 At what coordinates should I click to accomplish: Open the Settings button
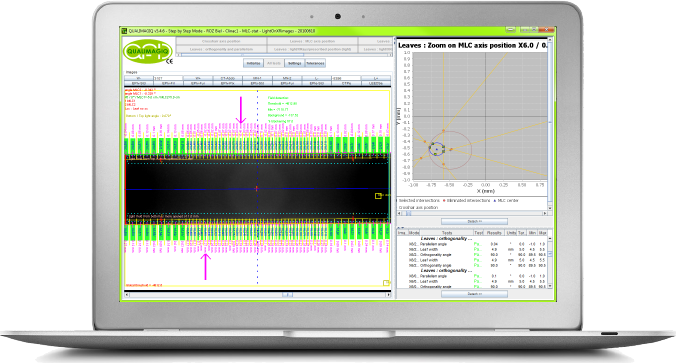click(294, 63)
